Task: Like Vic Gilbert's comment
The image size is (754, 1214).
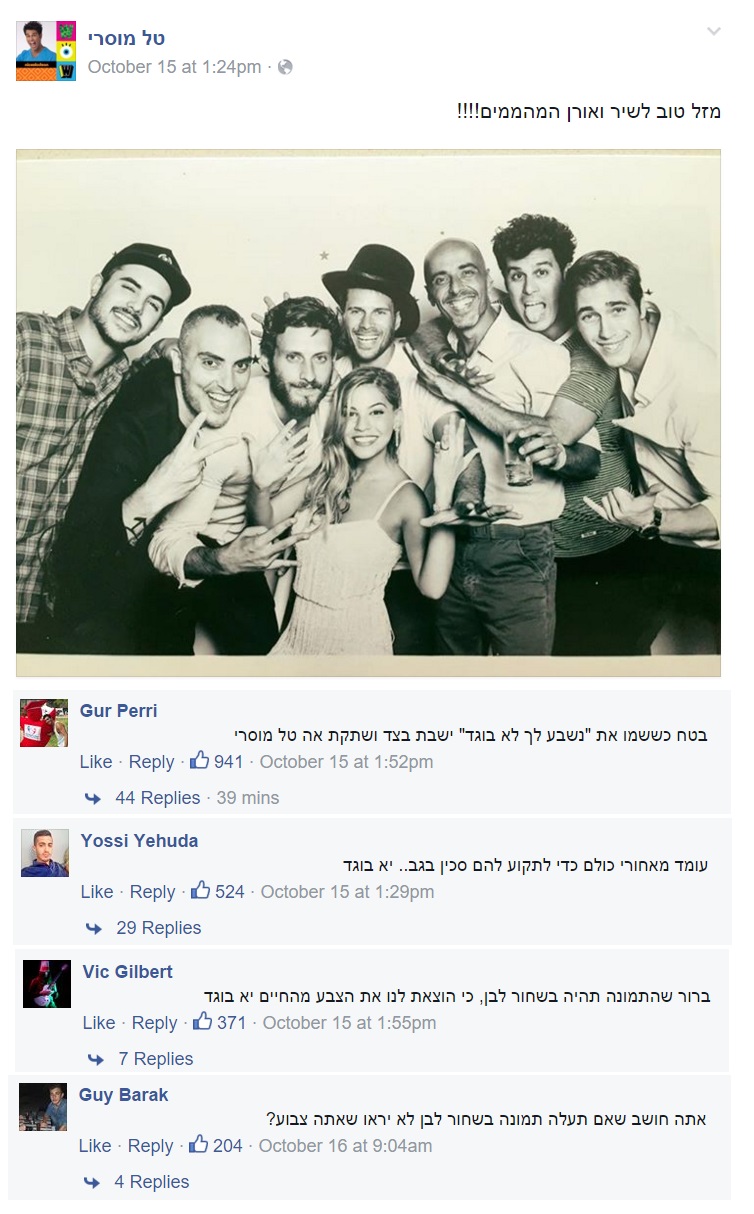Action: pyautogui.click(x=99, y=1023)
